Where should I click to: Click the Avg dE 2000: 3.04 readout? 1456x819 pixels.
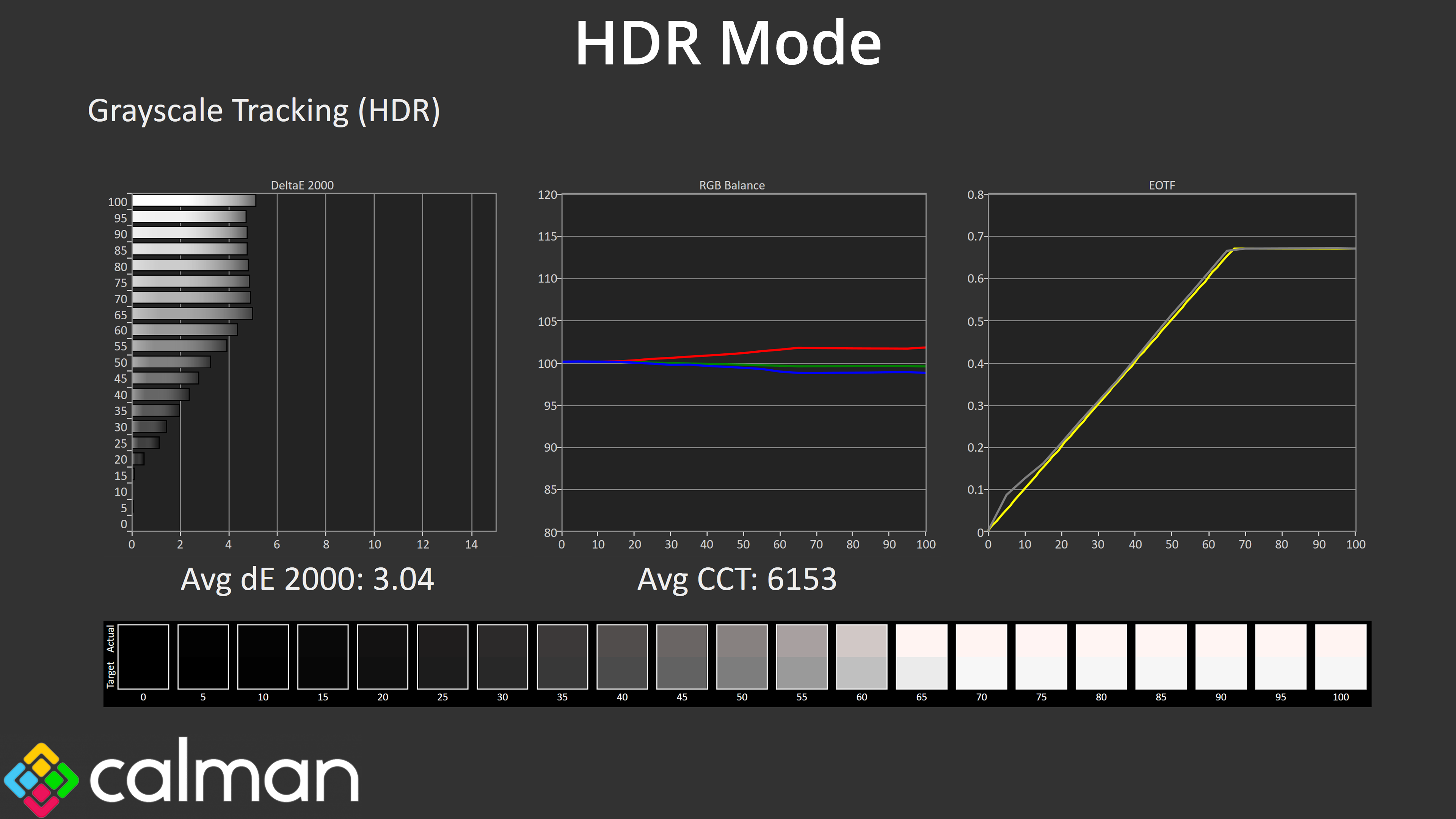click(x=307, y=579)
